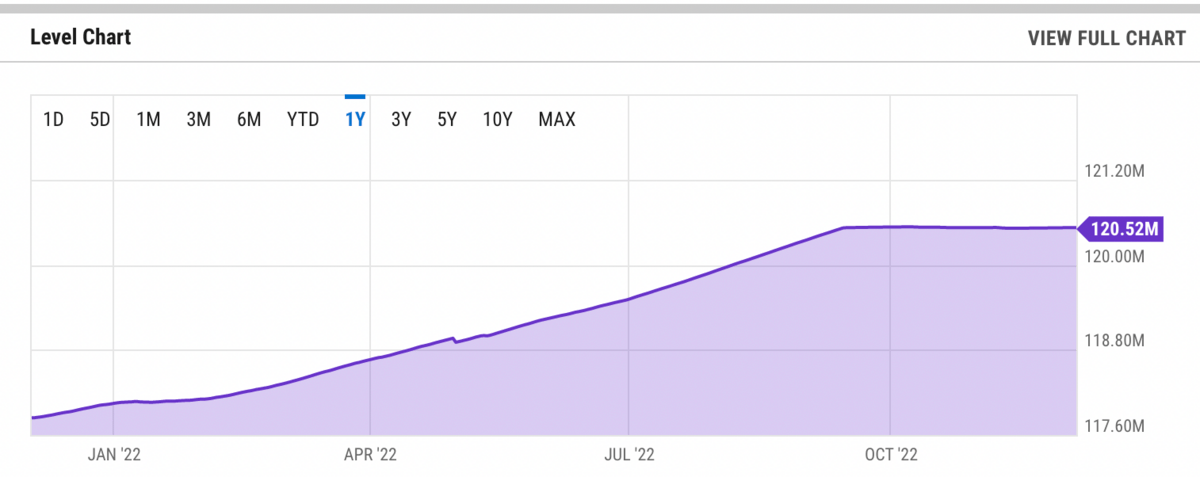Click the active 1Y range tab
Viewport: 1200px width, 477px height.
[x=355, y=120]
